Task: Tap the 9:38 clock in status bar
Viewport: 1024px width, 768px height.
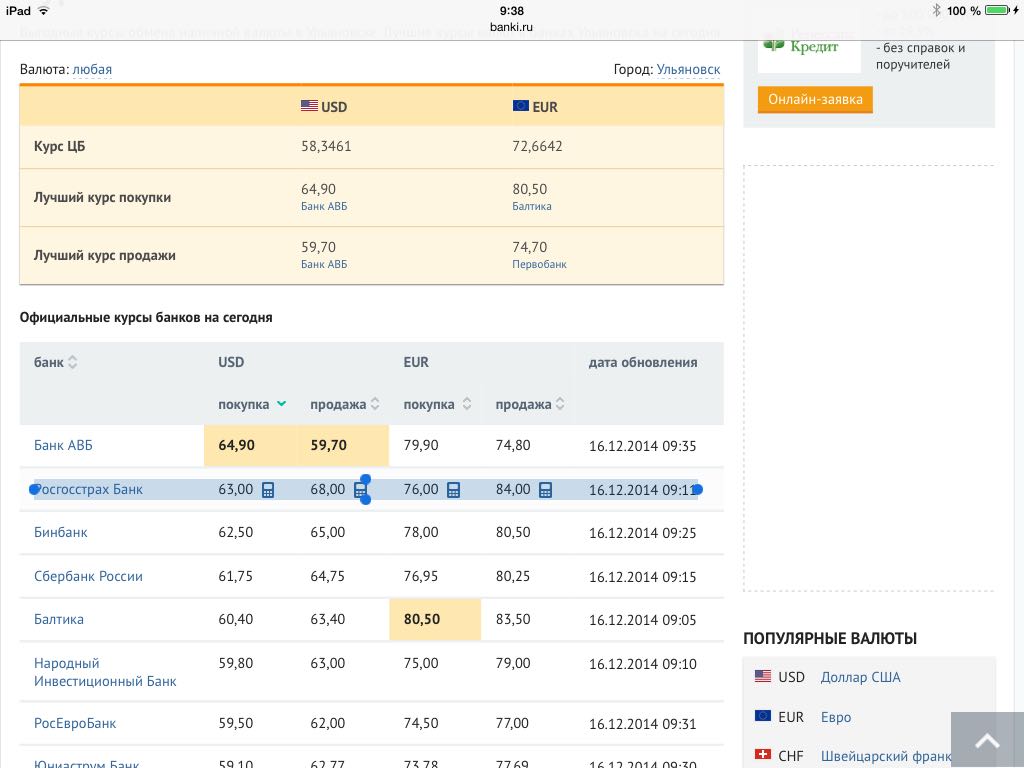Action: (511, 10)
